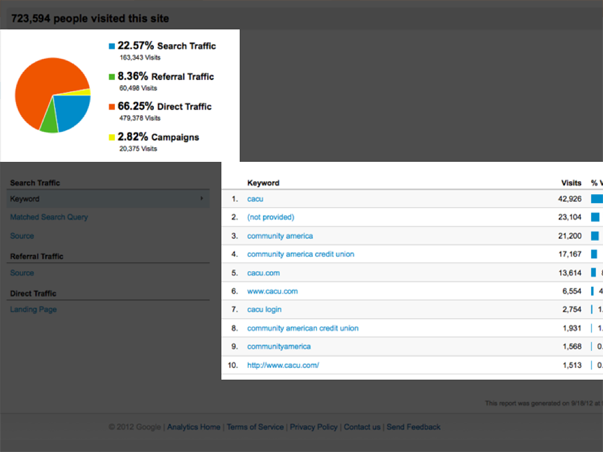Click the 6,554 visits value

(x=572, y=291)
